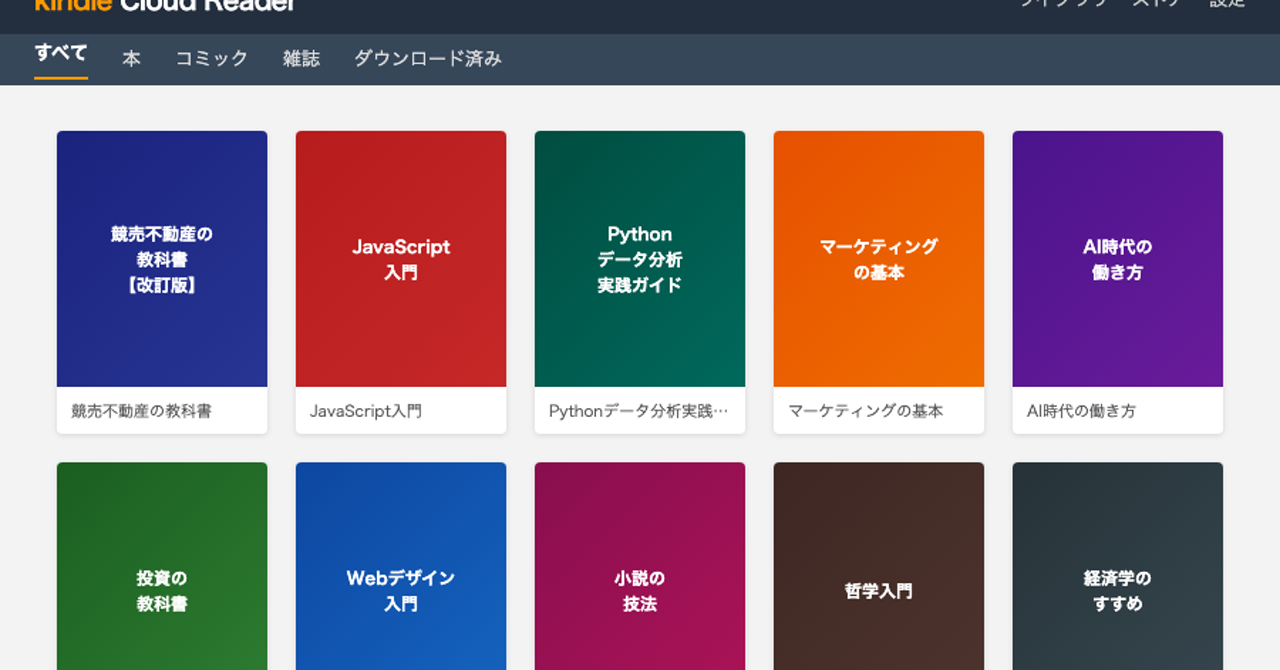Open the green Pythonデータ分析実践ガイド cover
Viewport: 1280px width, 670px height.
[640, 259]
